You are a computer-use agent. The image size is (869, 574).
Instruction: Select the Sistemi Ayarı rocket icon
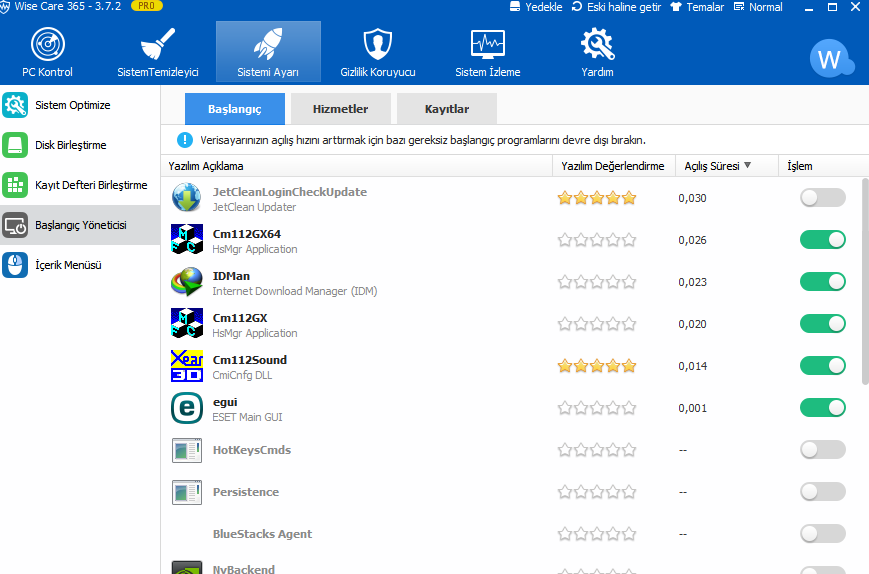coord(268,44)
